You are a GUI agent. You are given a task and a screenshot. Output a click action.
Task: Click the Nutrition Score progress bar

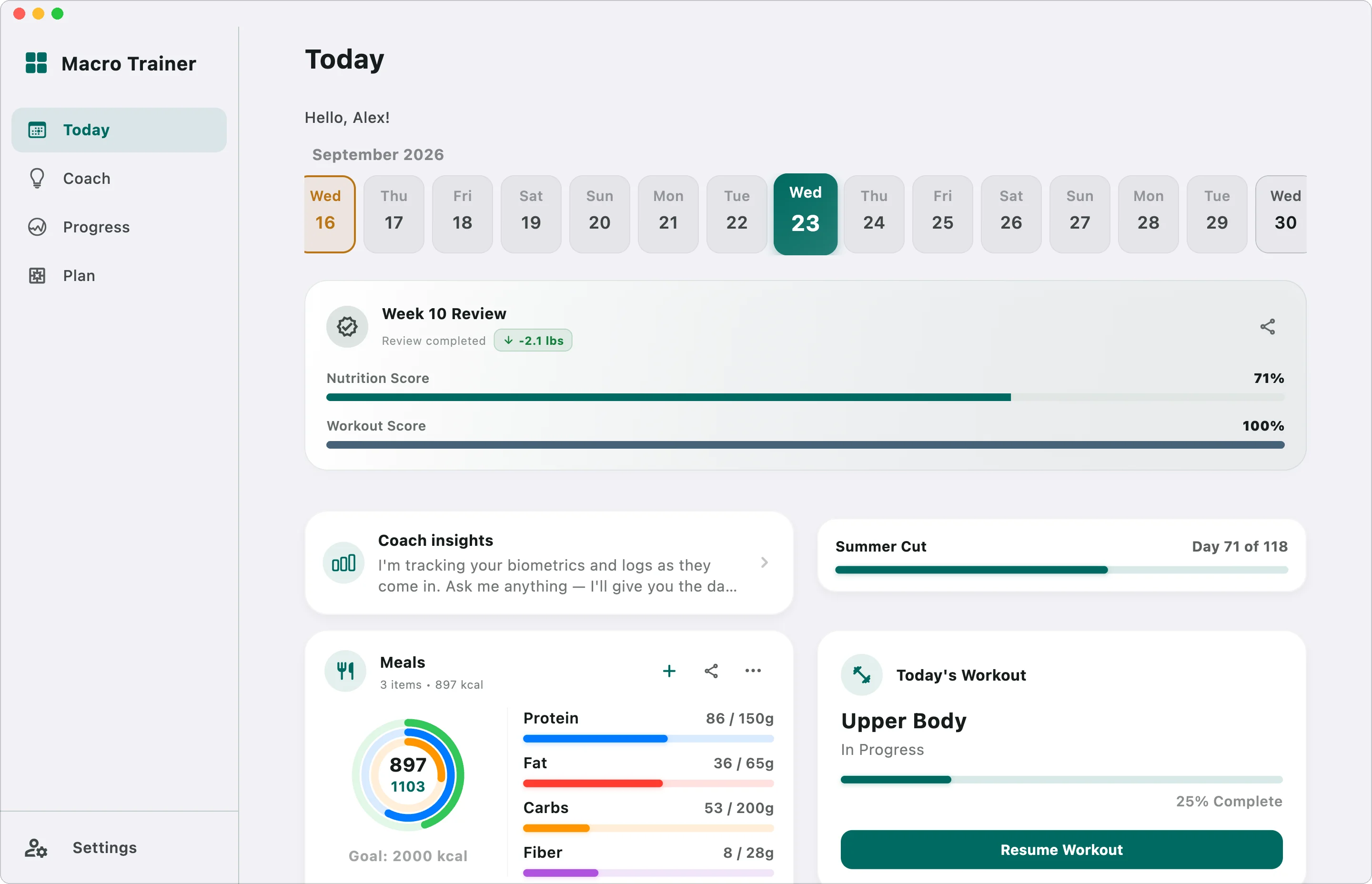806,397
